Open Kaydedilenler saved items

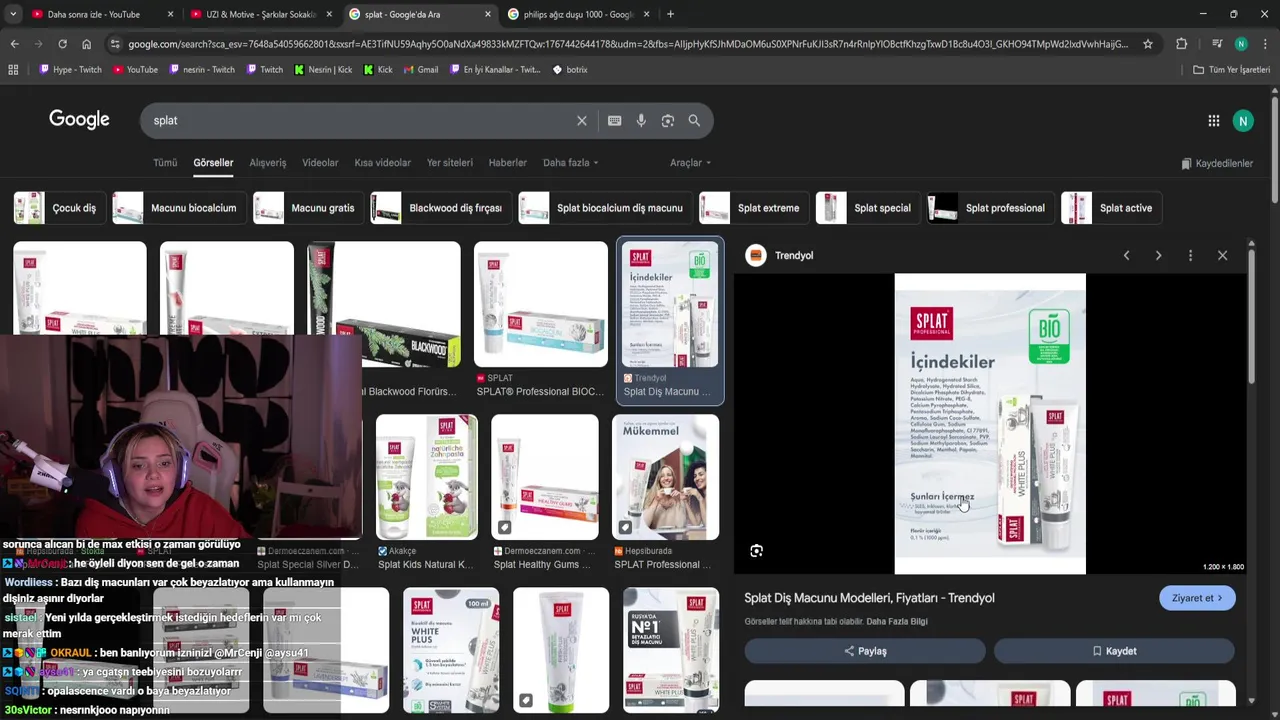(x=1217, y=163)
